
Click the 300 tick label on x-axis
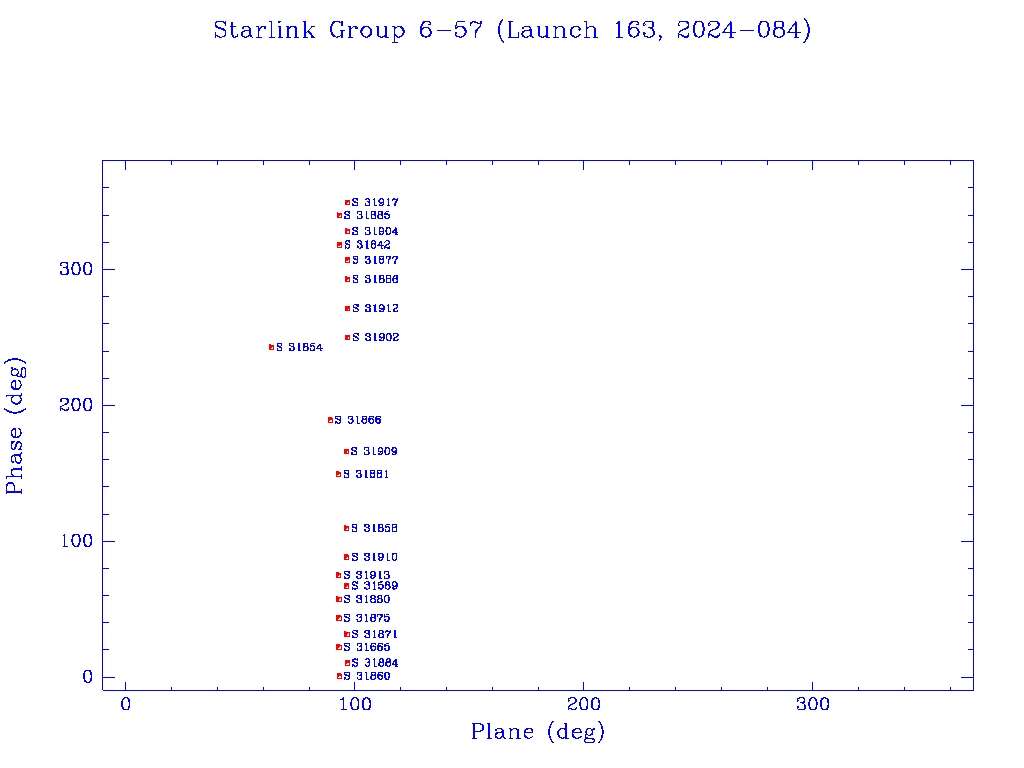click(812, 705)
